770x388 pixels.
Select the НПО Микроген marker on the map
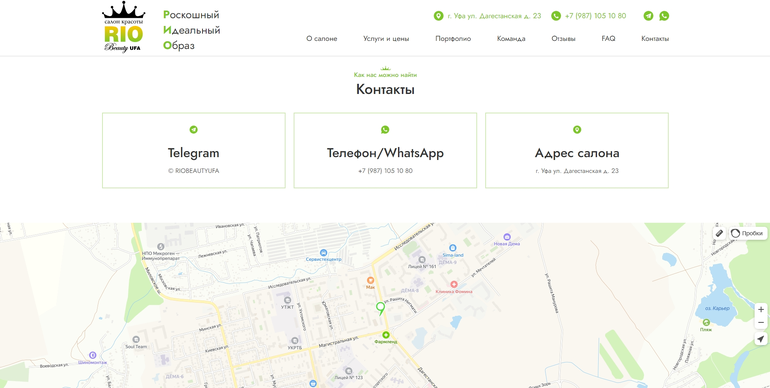click(x=161, y=246)
